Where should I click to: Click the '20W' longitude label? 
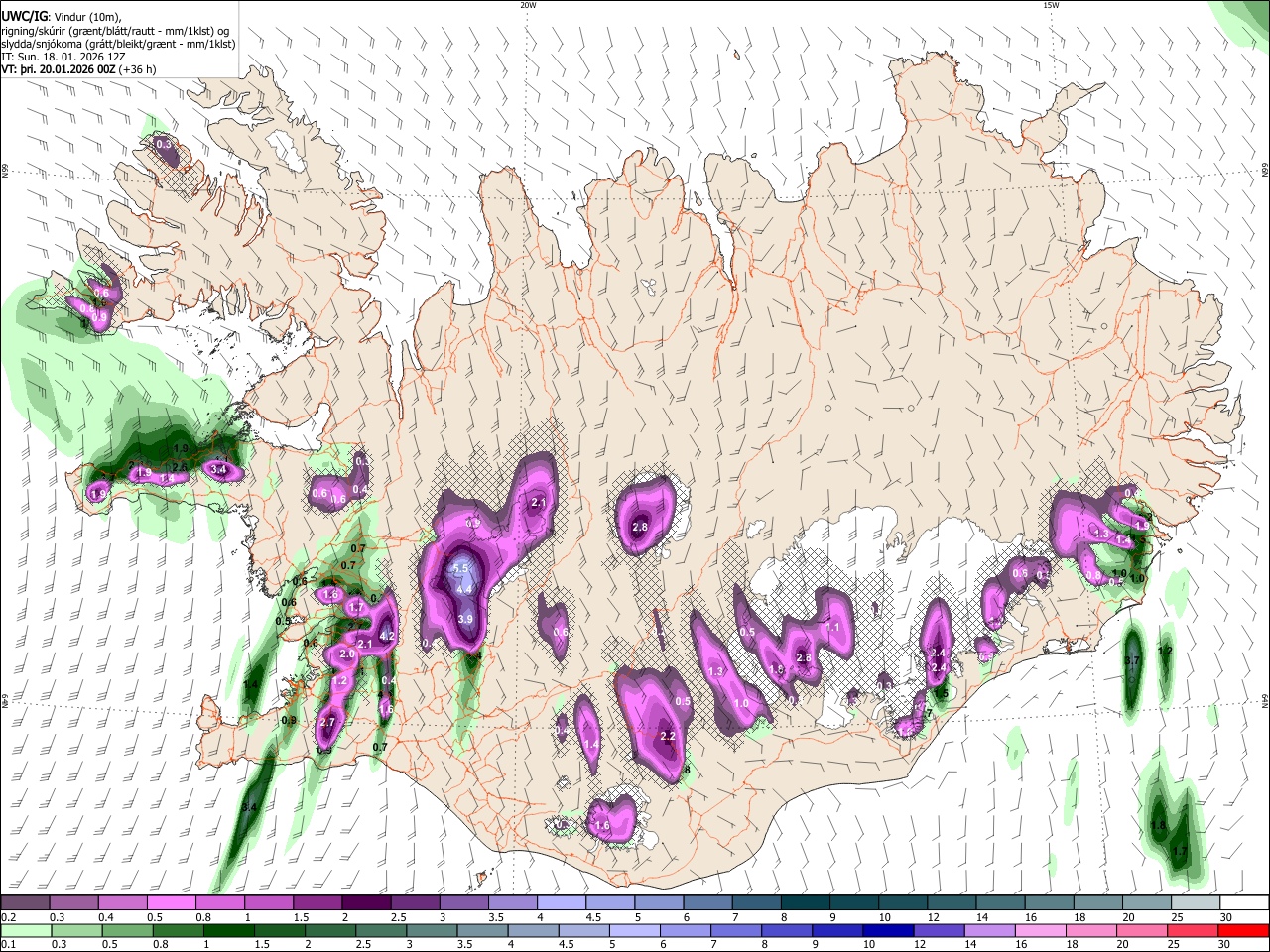coord(528,5)
